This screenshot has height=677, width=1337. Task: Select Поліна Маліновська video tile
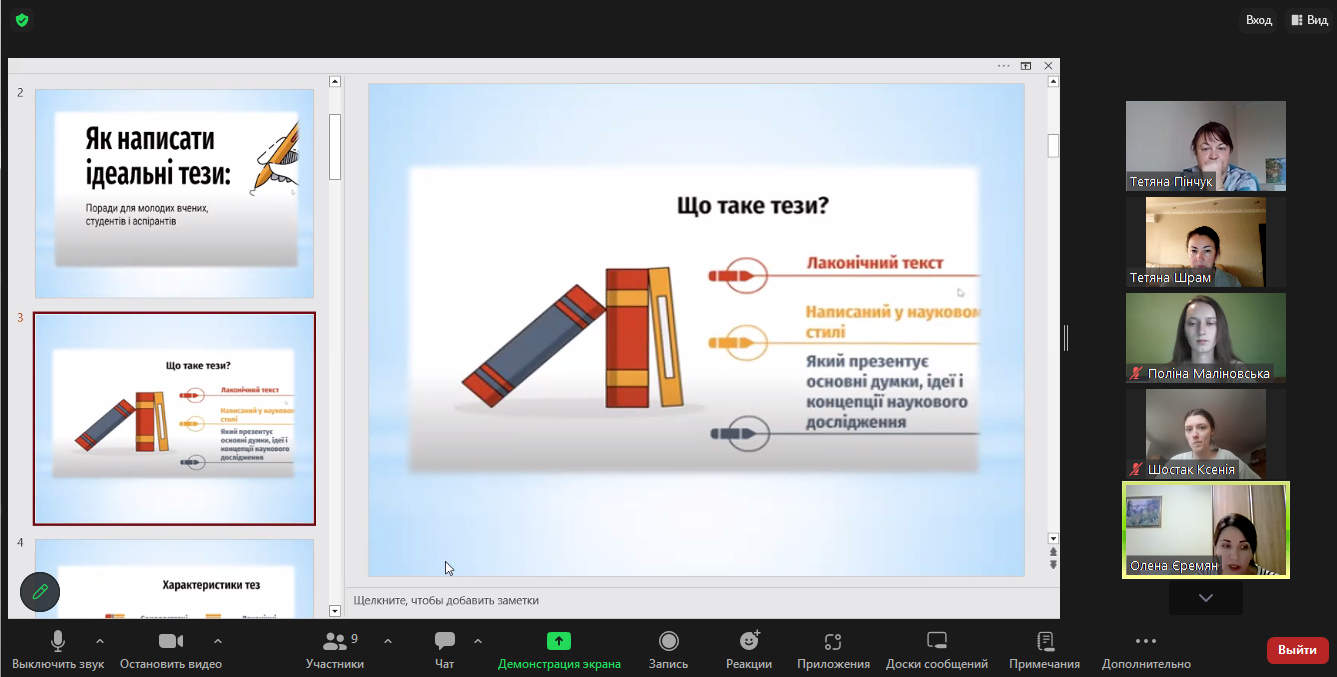coord(1206,338)
